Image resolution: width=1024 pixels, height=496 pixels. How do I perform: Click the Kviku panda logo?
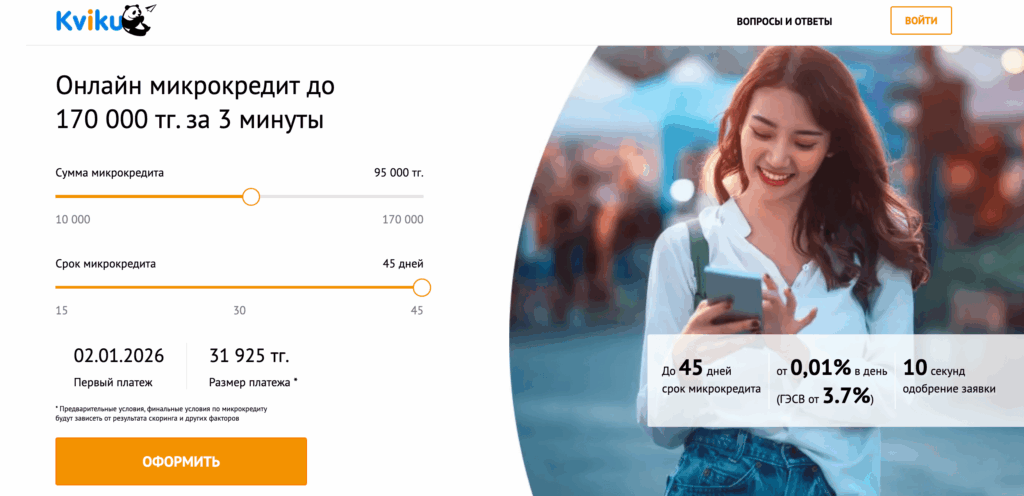click(106, 20)
